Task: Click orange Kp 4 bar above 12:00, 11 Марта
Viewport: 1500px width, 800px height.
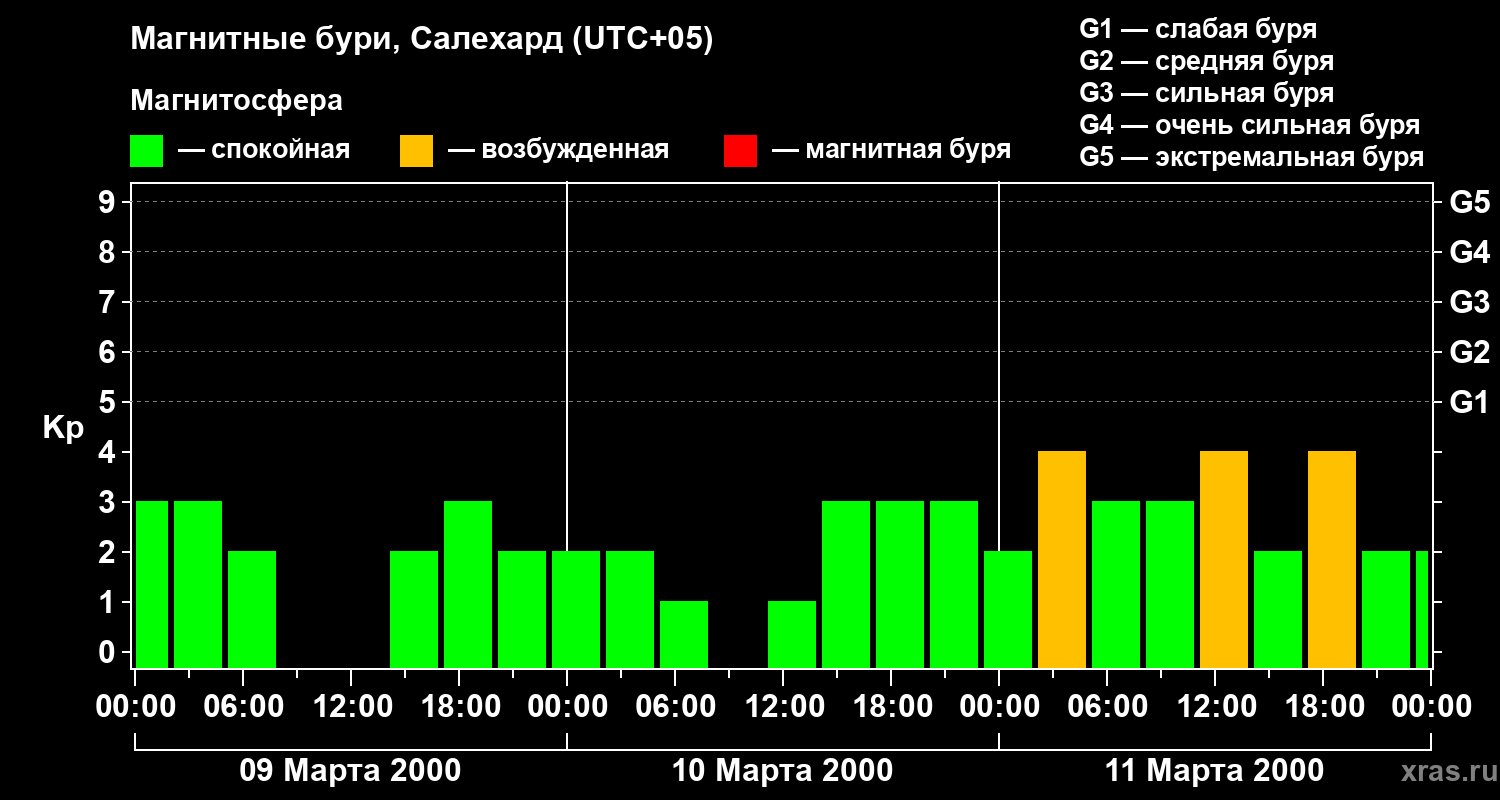Action: tap(1224, 560)
